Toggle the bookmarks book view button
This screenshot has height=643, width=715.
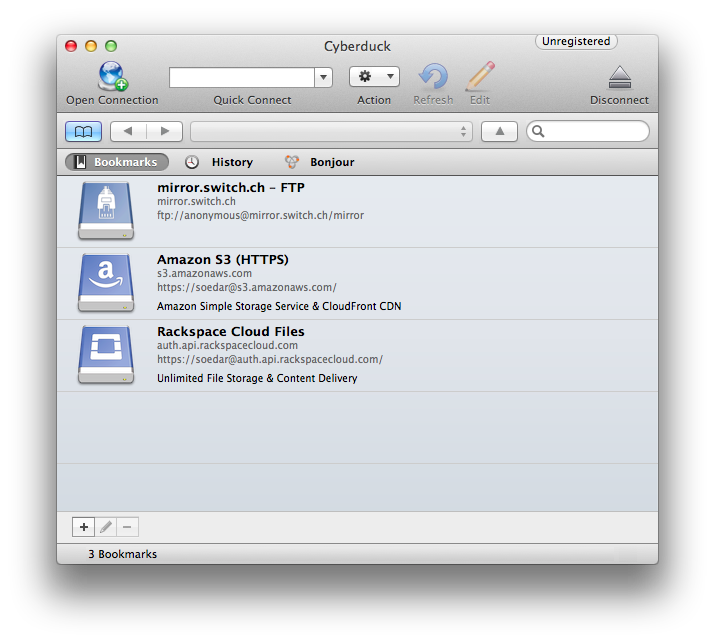tap(83, 132)
